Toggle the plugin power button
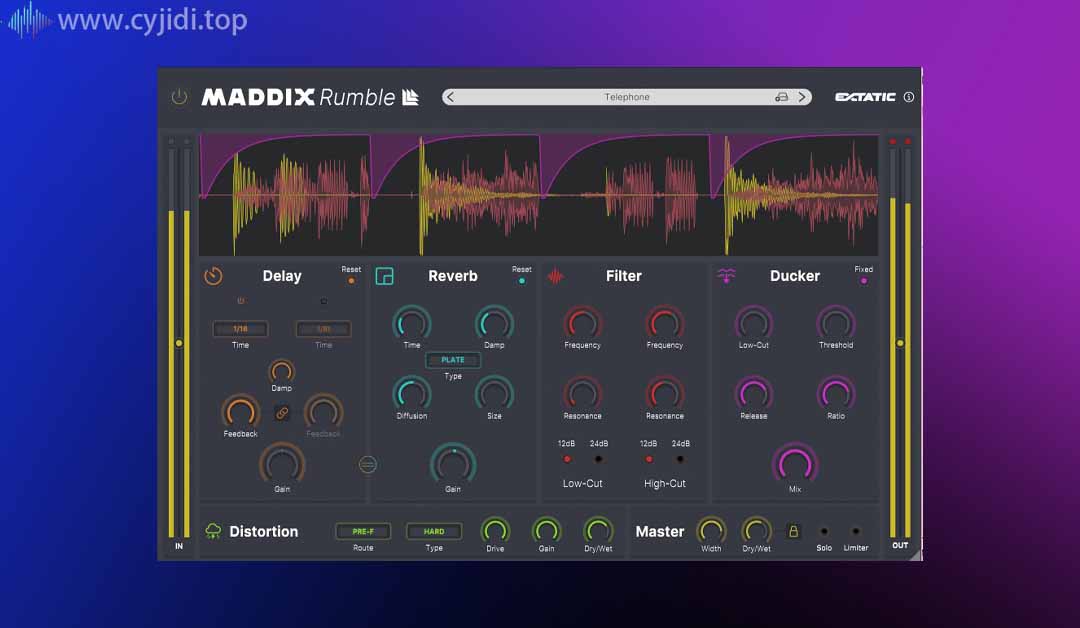Viewport: 1080px width, 628px height. tap(179, 97)
